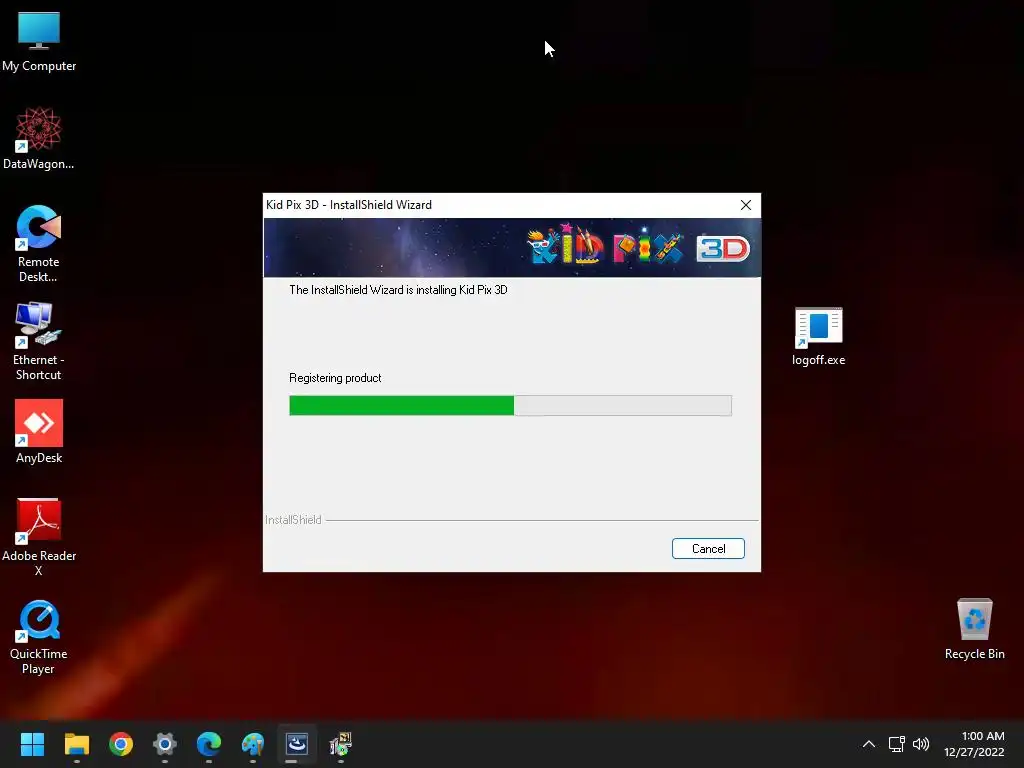Image resolution: width=1024 pixels, height=768 pixels.
Task: Open the Paint app taskbar icon
Action: coord(253,744)
